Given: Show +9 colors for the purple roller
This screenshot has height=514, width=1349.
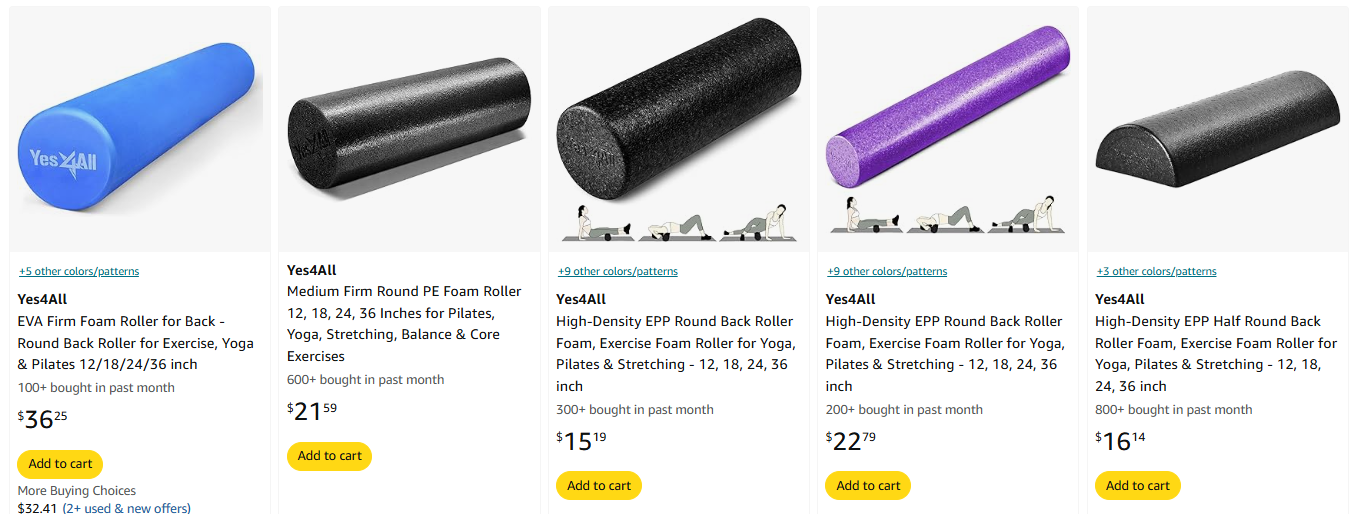Looking at the screenshot, I should (x=887, y=271).
